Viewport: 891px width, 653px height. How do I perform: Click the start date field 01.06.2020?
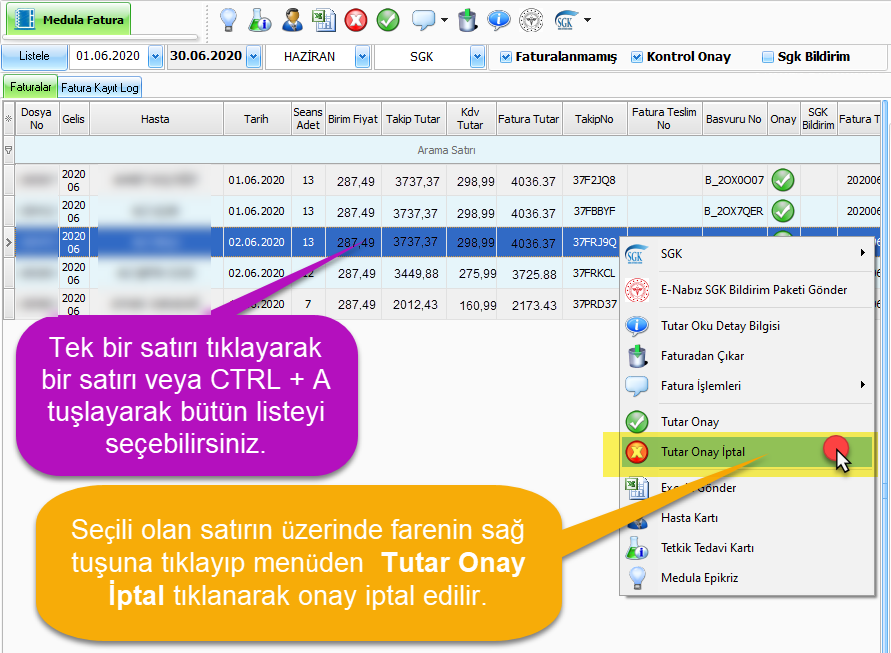[x=108, y=56]
